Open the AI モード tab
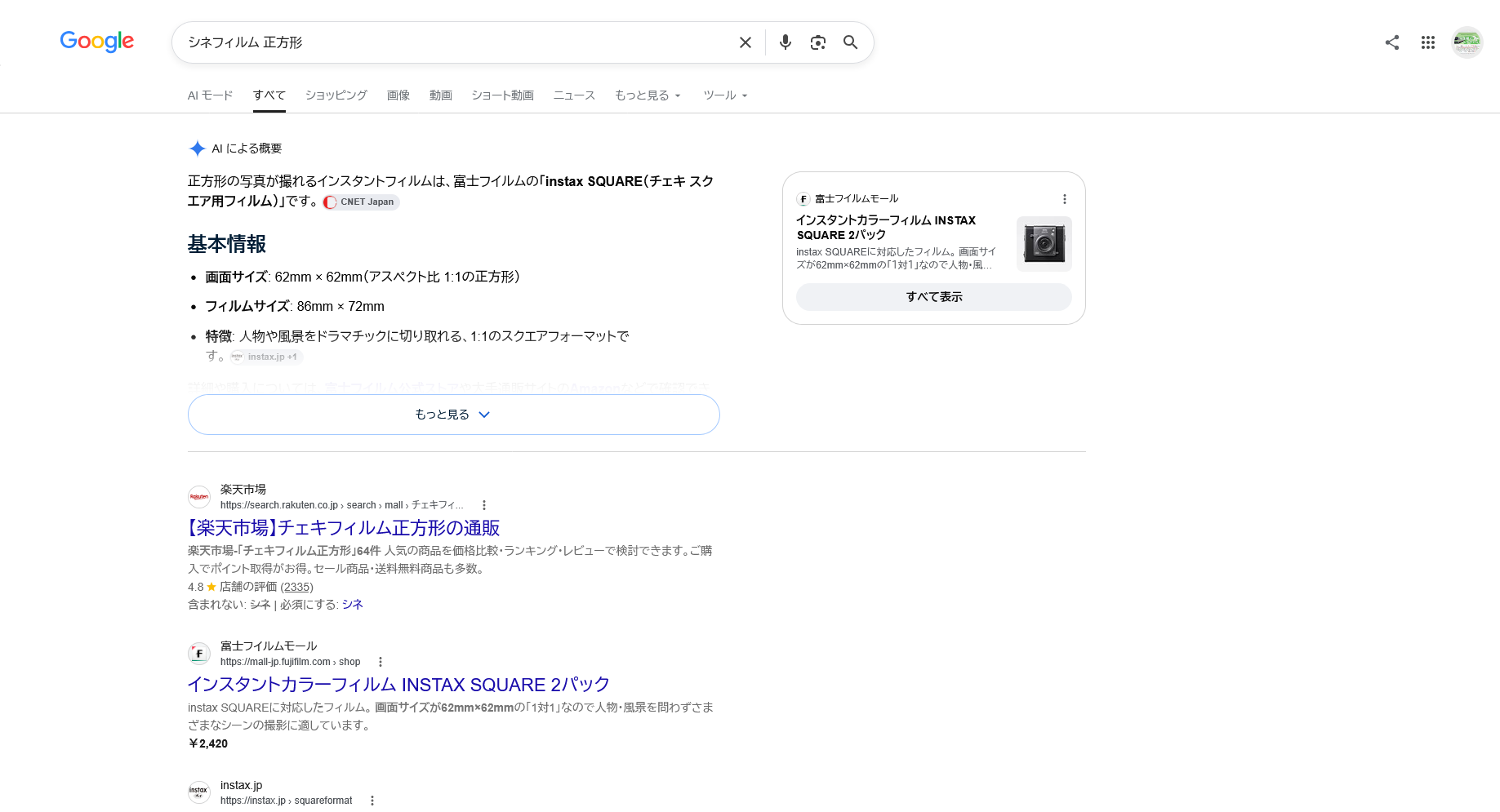Viewport: 1500px width, 812px height. point(211,95)
